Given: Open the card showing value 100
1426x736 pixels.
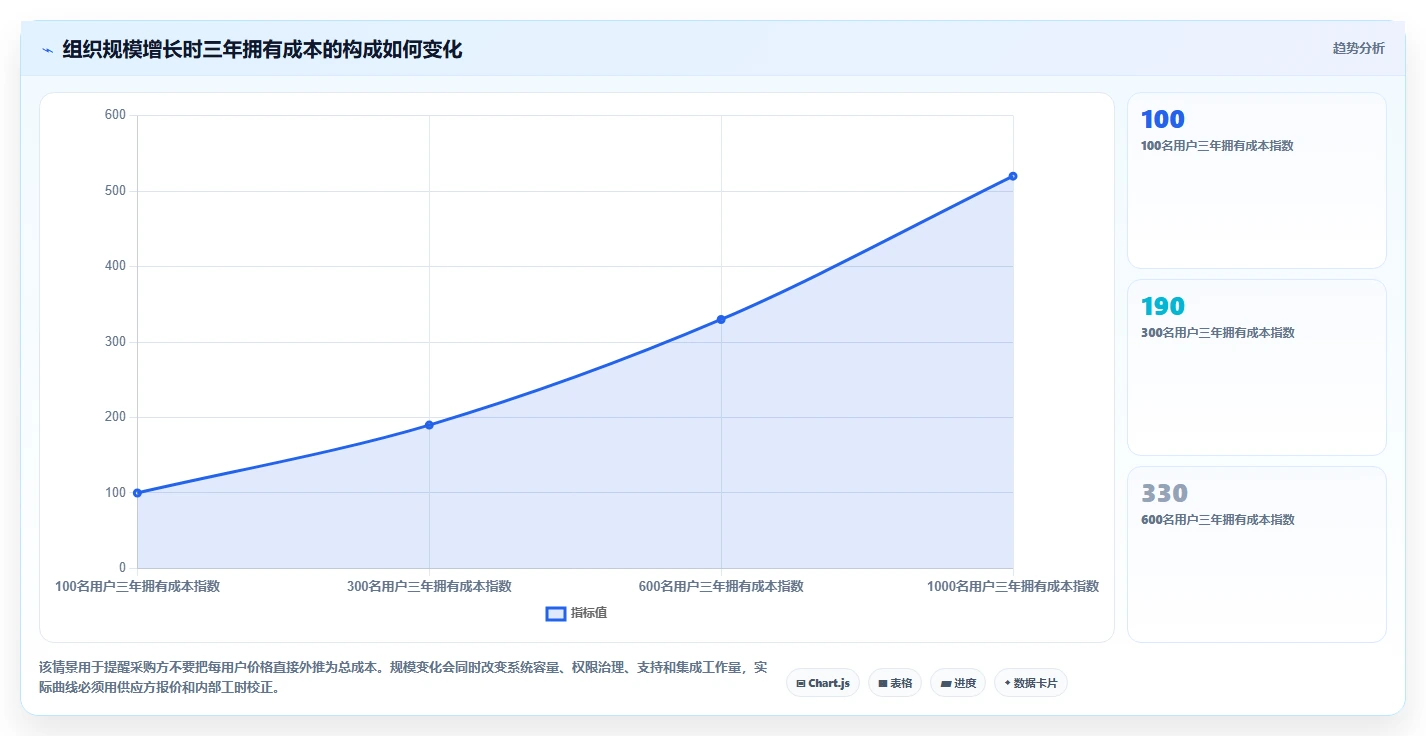Looking at the screenshot, I should 1257,181.
